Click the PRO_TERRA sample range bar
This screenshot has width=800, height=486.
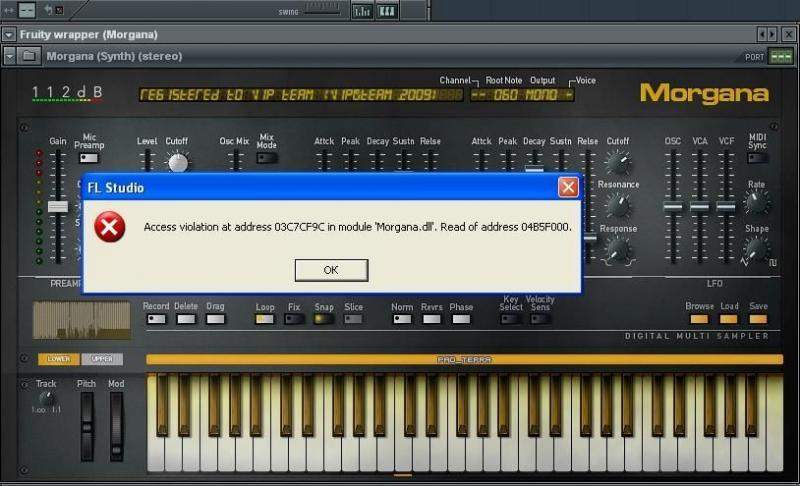coord(464,360)
